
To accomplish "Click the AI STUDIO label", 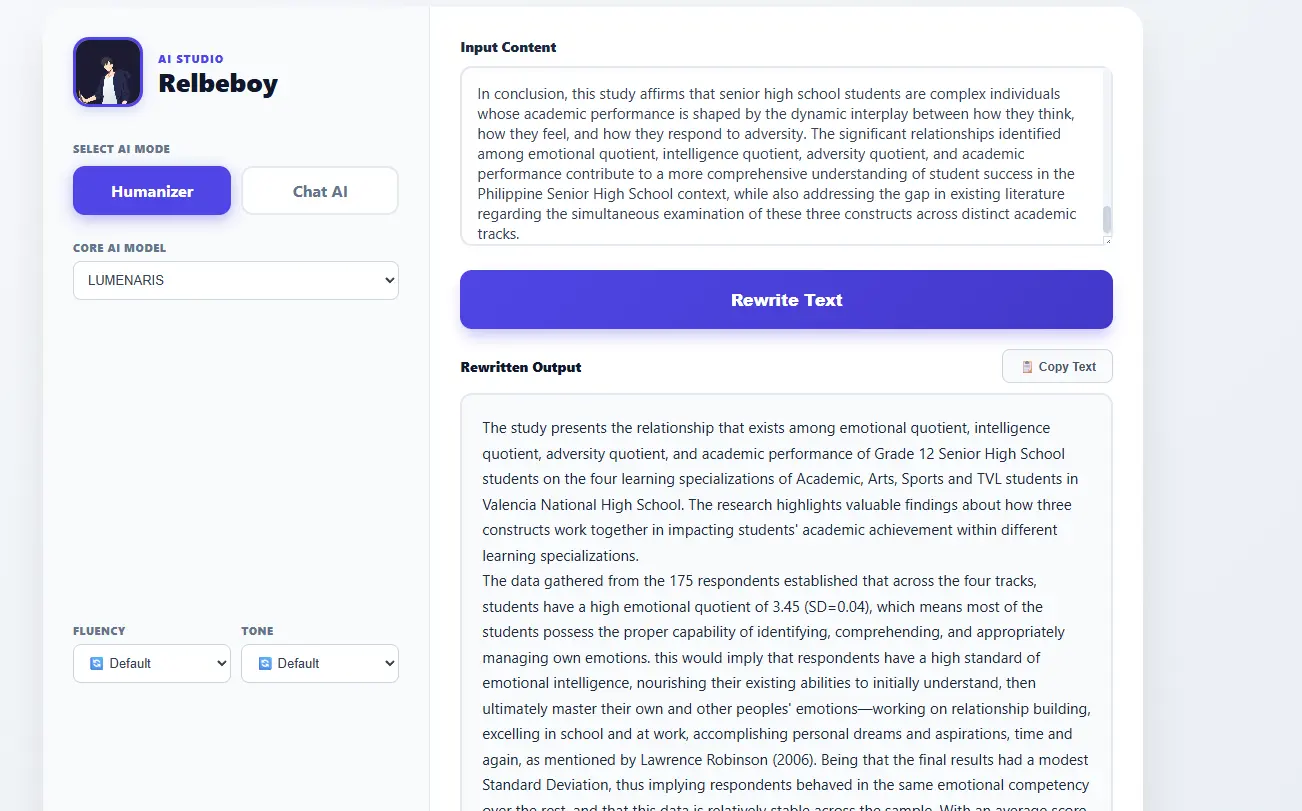I will pos(191,59).
